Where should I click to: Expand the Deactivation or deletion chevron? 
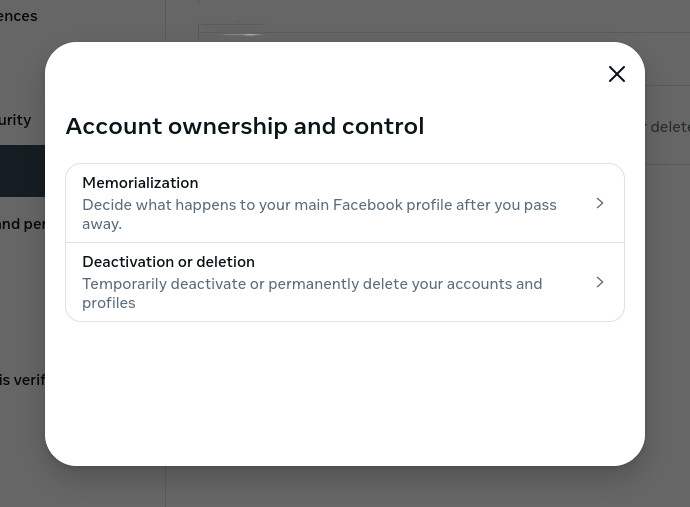600,282
